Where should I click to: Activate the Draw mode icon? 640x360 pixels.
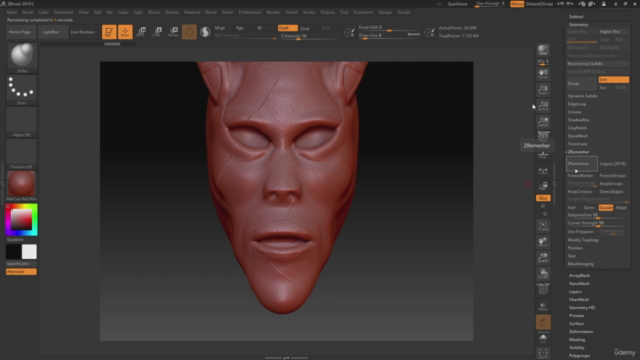pyautogui.click(x=125, y=32)
